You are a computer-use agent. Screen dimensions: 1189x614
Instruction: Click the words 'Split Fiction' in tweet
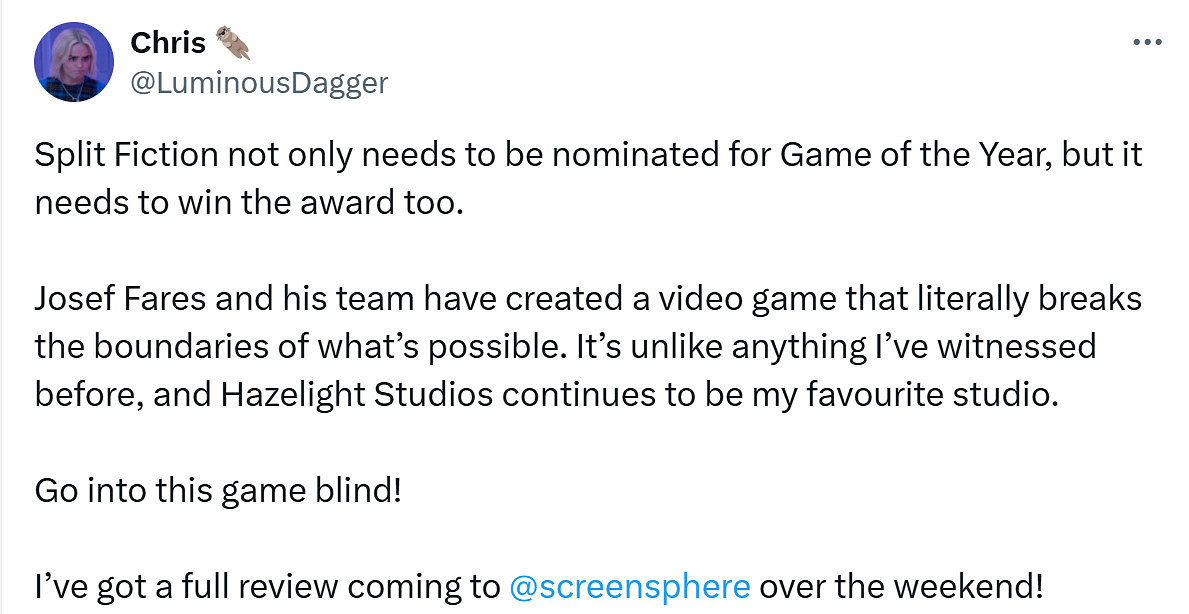point(127,156)
